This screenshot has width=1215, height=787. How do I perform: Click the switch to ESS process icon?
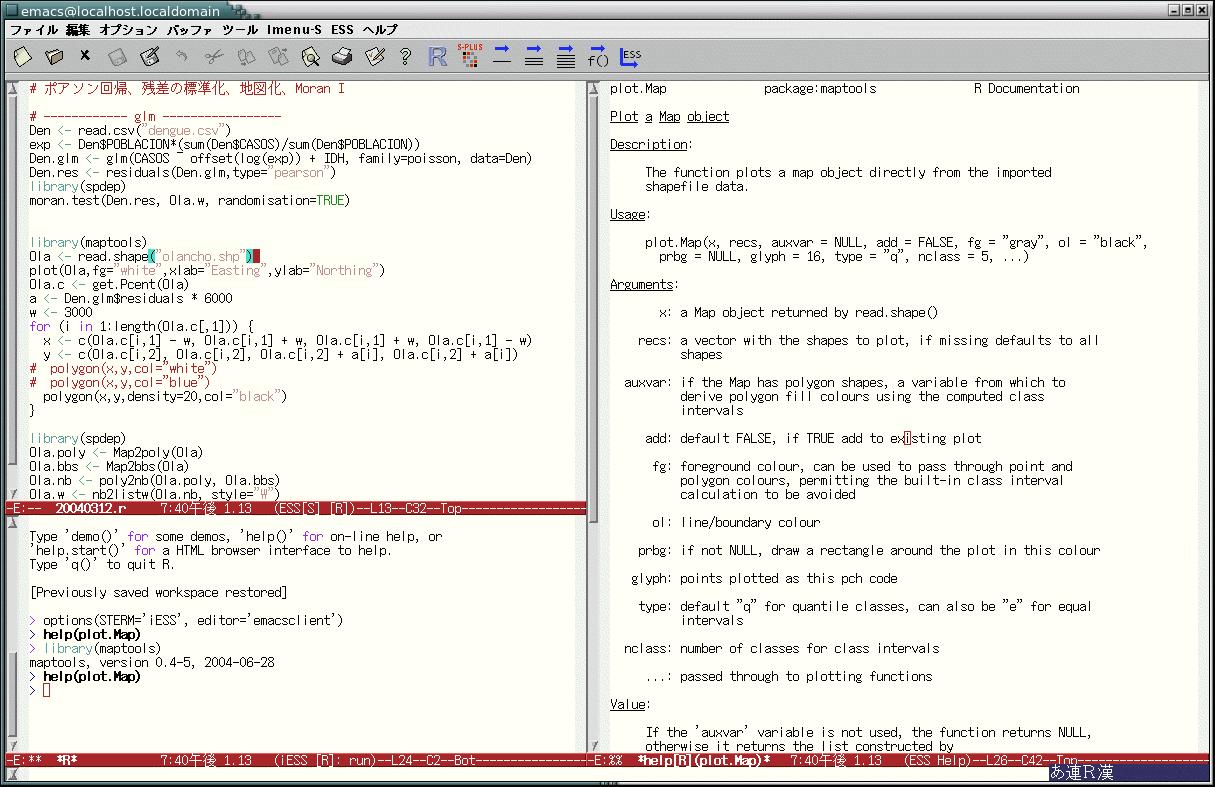click(x=630, y=57)
